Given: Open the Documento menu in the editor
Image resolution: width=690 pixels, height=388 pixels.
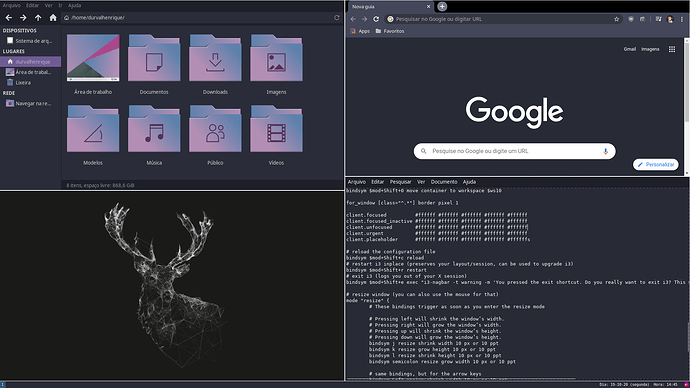Looking at the screenshot, I should point(444,182).
